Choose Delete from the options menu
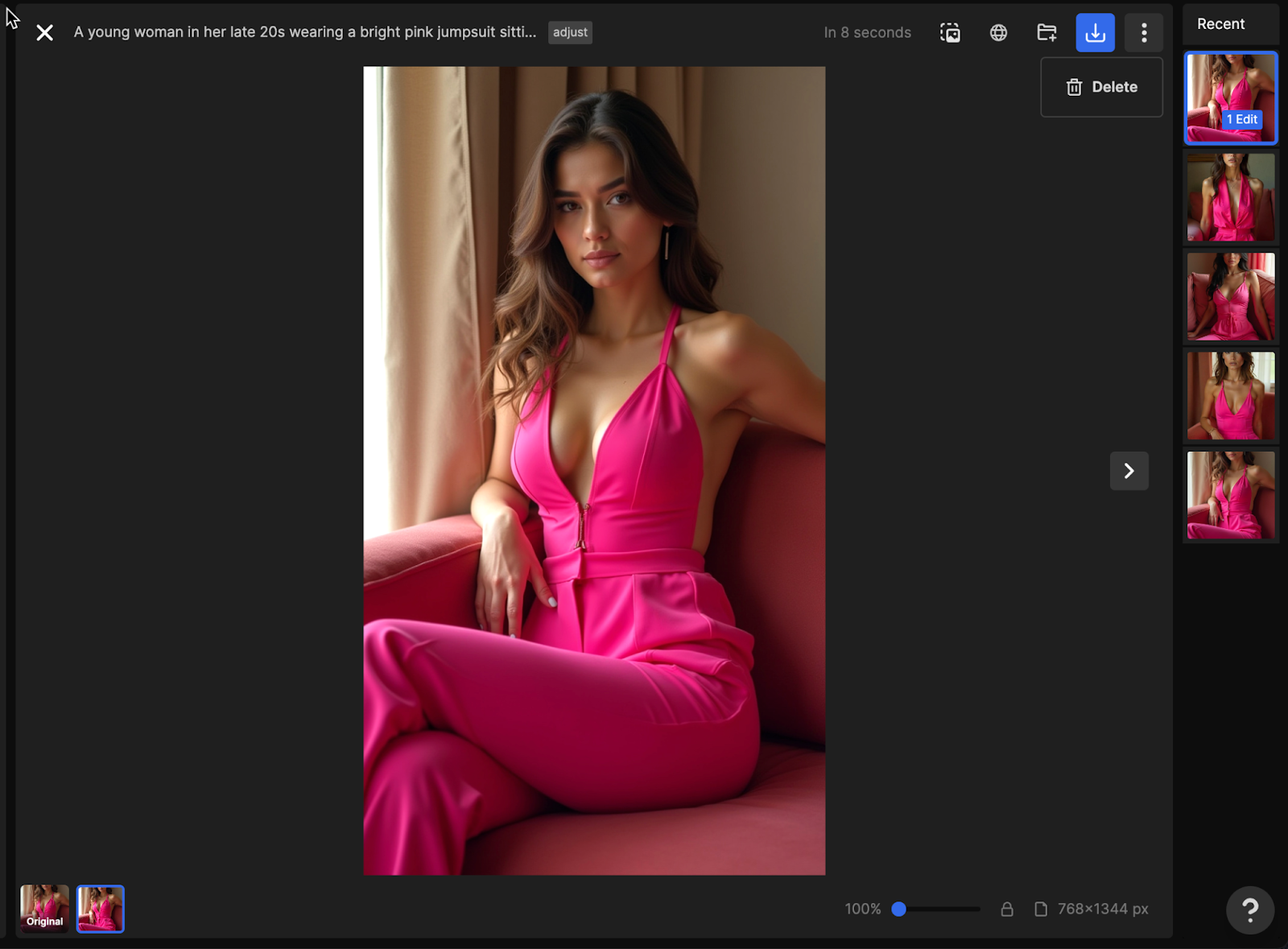The height and width of the screenshot is (949, 1288). [1101, 87]
